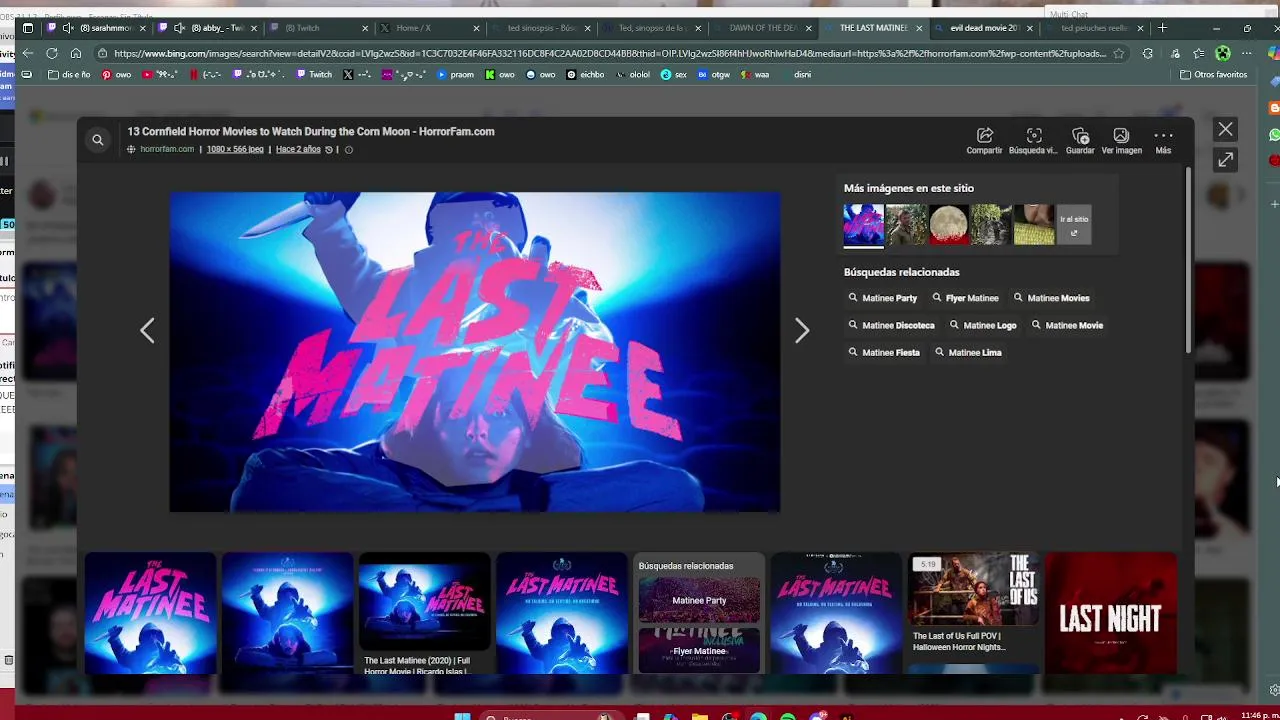
Task: Open the ololol bookmark
Action: click(x=632, y=74)
